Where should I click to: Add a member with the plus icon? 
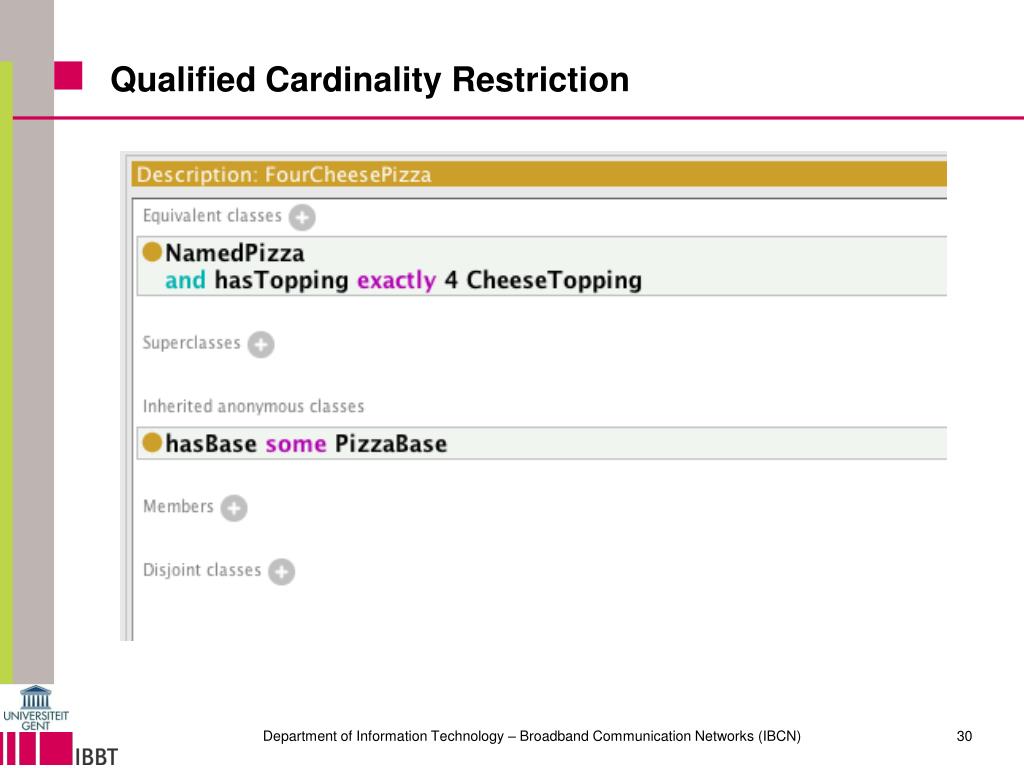coord(234,508)
